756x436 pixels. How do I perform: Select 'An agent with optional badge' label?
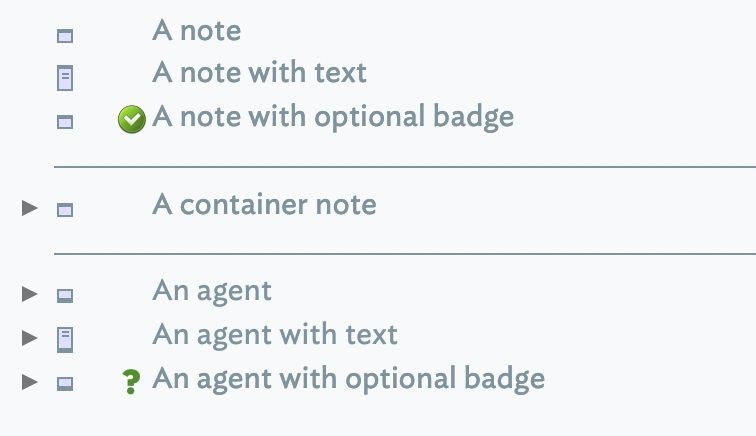(348, 379)
